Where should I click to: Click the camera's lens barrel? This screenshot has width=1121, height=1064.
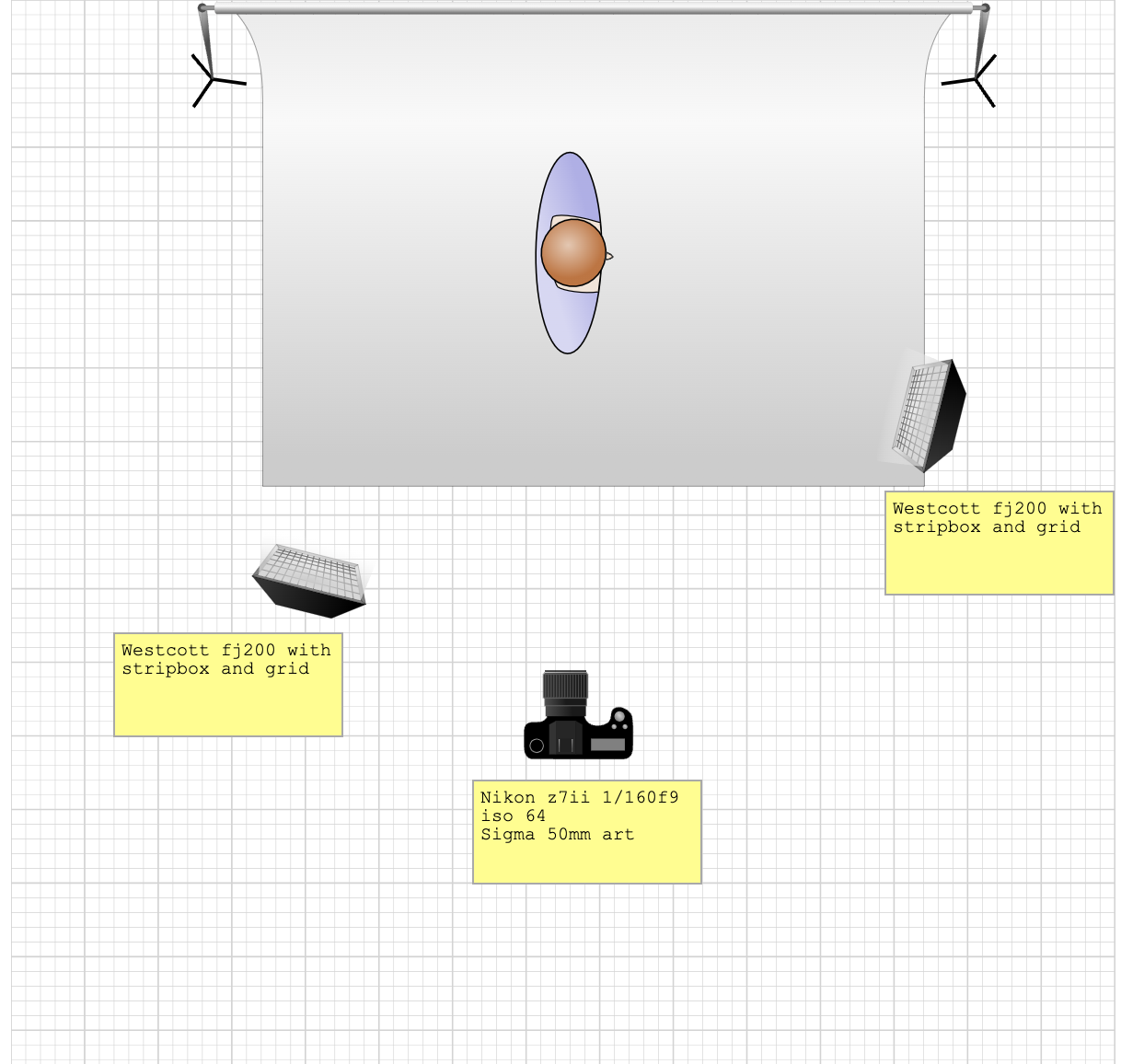(x=565, y=690)
